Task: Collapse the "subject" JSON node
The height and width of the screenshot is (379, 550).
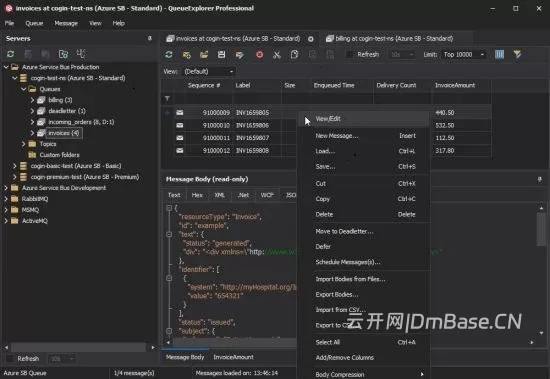Action: tap(169, 331)
